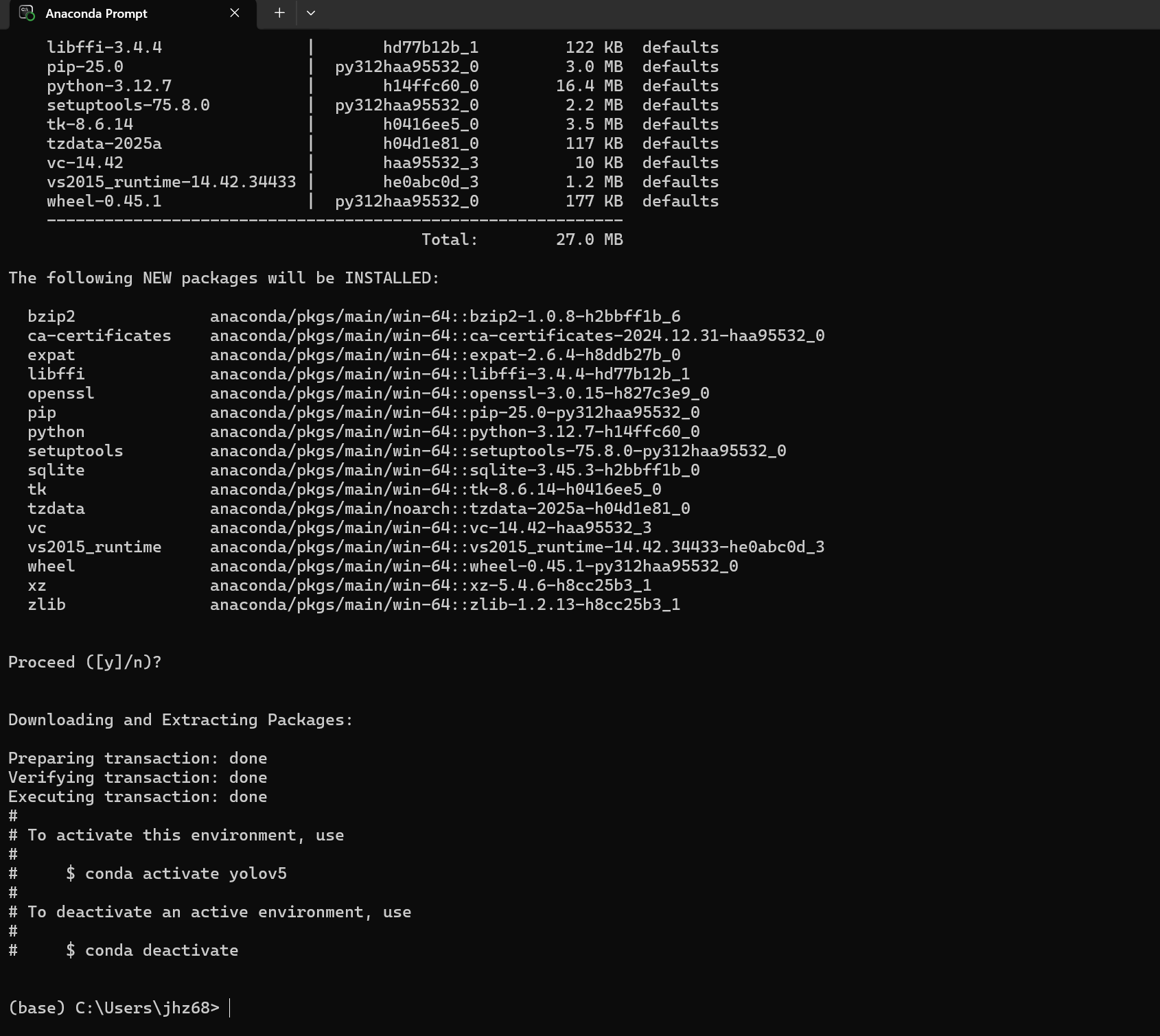Click 'tk-8.6.14' in download table
1160x1036 pixels.
coord(90,124)
